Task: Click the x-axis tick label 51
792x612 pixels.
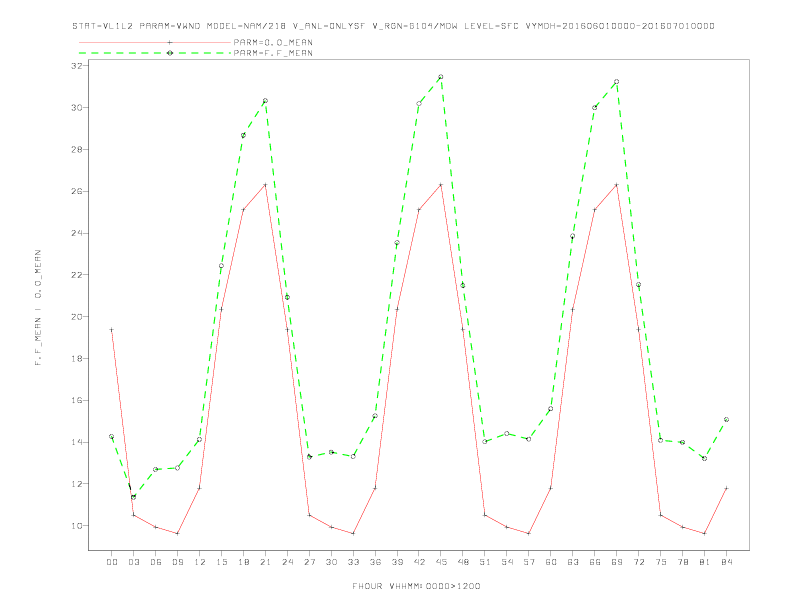Action: click(x=485, y=562)
